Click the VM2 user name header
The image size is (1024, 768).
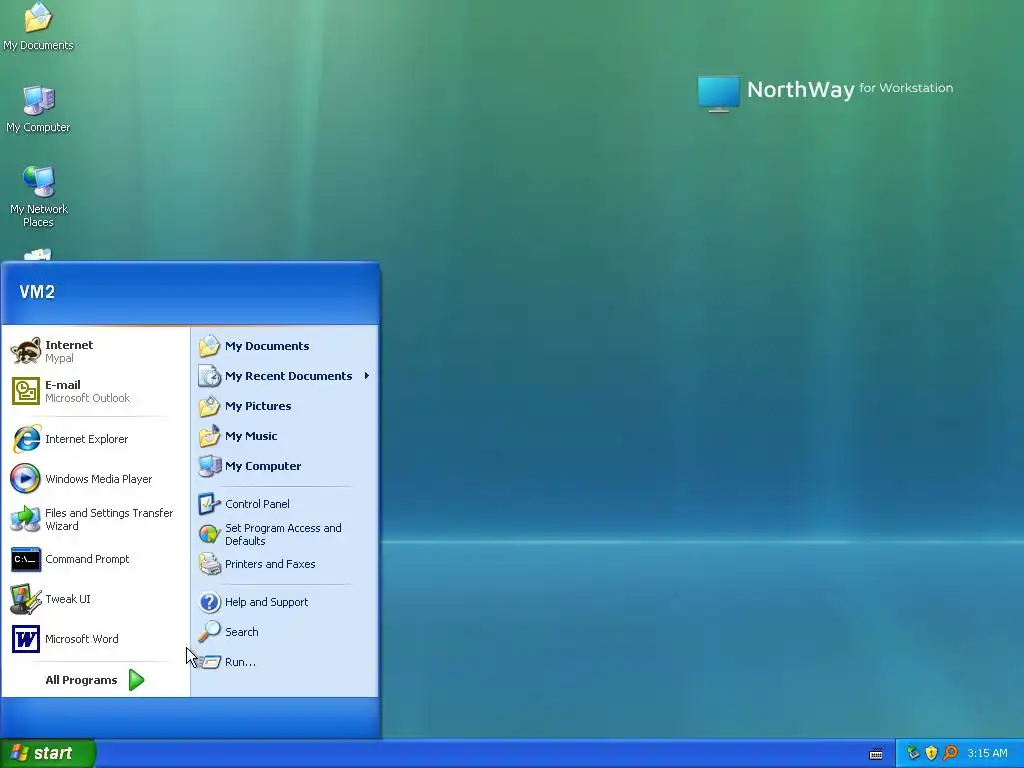(x=37, y=292)
